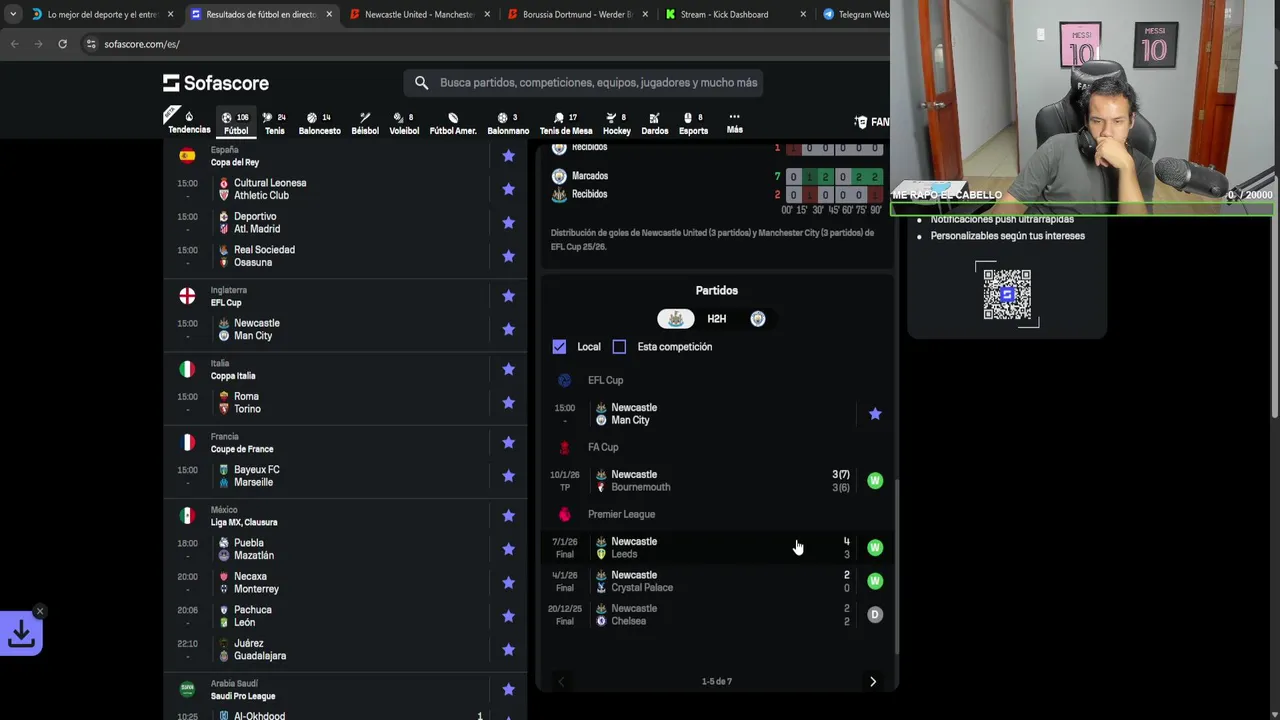1280x720 pixels.
Task: Toggle favorite star for Roma vs Torino
Action: [x=508, y=403]
